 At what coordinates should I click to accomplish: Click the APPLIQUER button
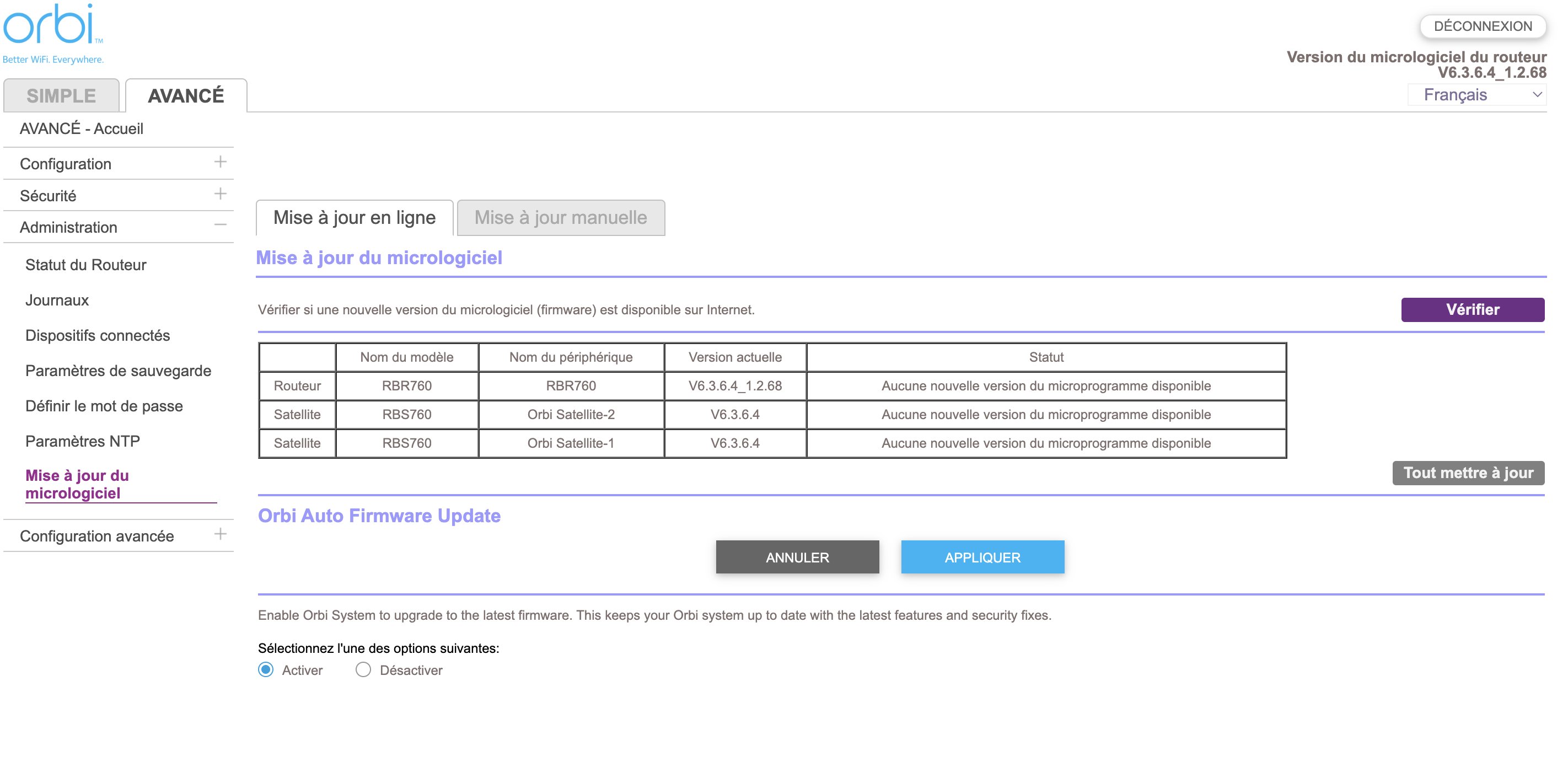tap(982, 557)
